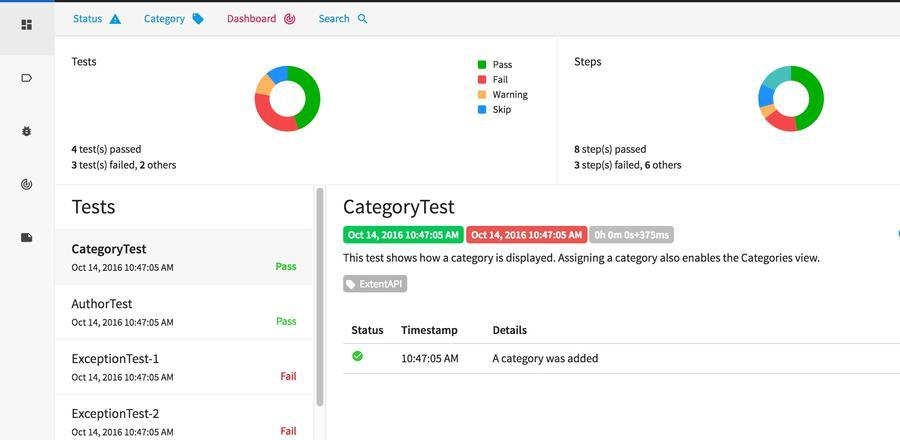Click the Tests list heading
The width and height of the screenshot is (900, 440).
[94, 207]
